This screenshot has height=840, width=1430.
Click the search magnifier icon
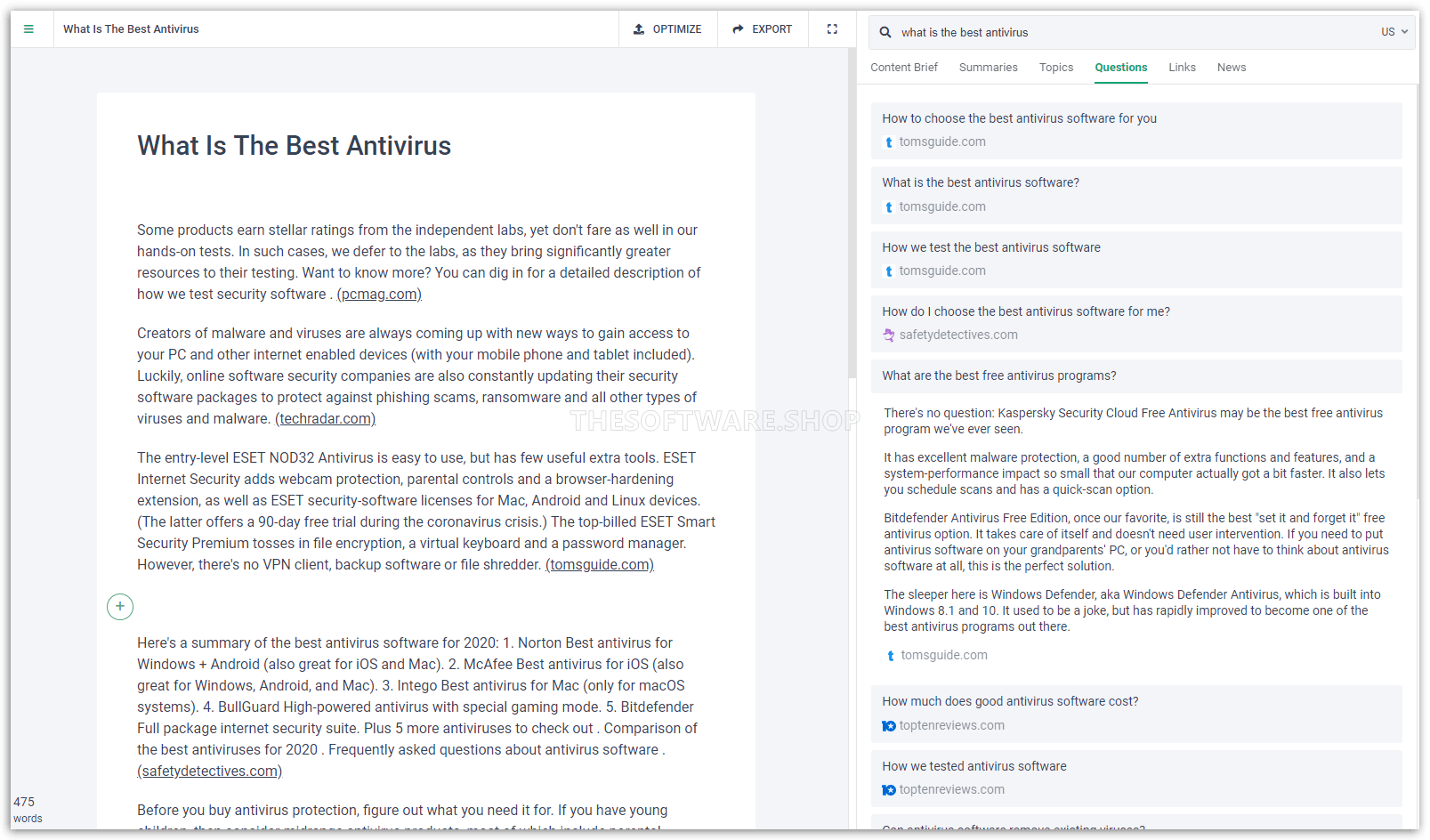point(885,32)
